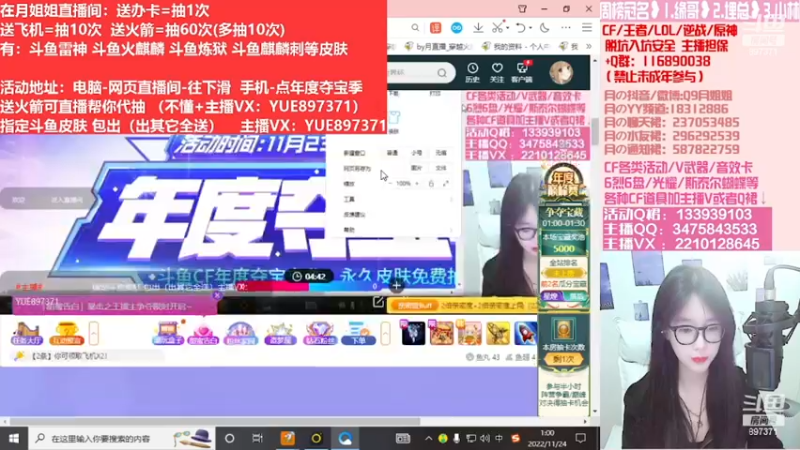Open the three-dots more options icon
This screenshot has width=800, height=450.
[566, 28]
